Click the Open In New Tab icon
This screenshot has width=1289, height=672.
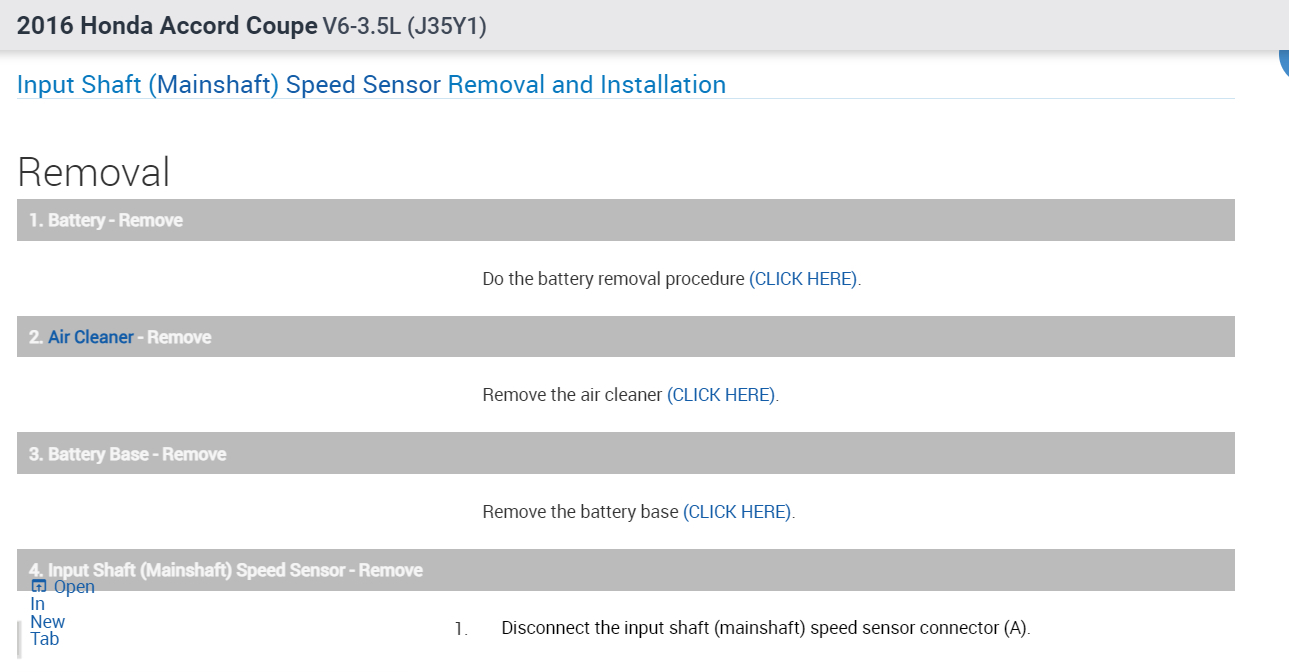click(39, 587)
